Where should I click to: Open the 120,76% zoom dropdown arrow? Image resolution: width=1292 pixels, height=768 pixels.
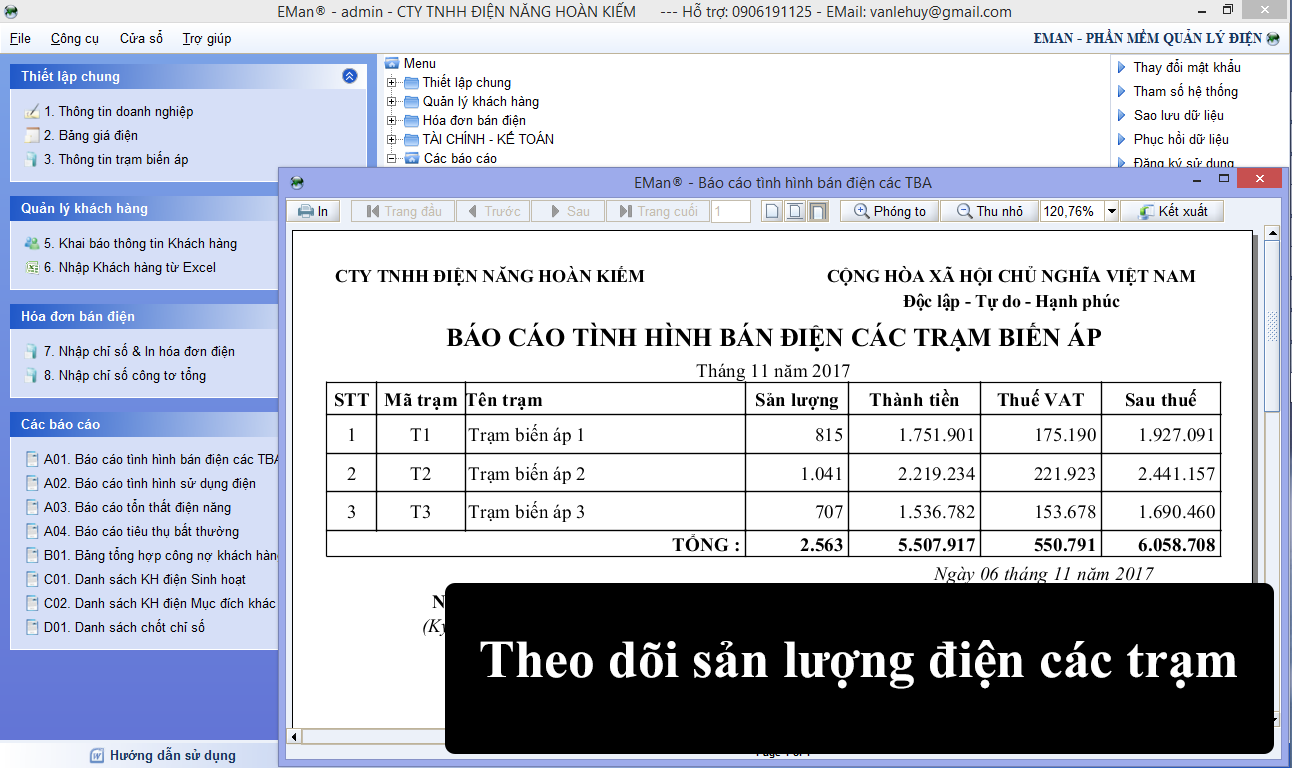[x=1111, y=211]
